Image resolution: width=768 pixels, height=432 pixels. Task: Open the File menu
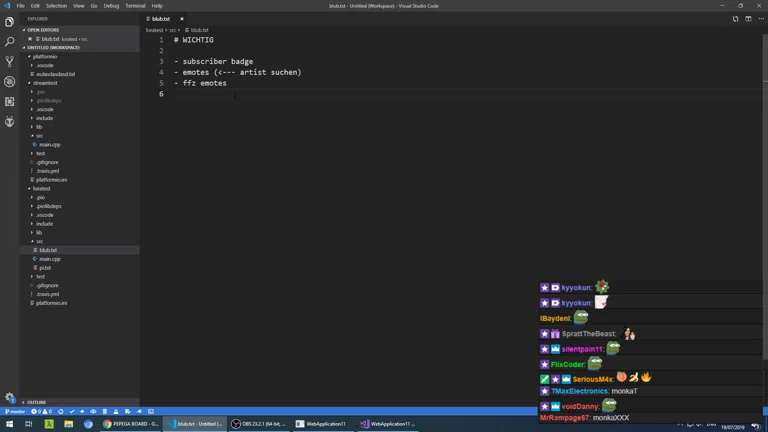(x=21, y=6)
